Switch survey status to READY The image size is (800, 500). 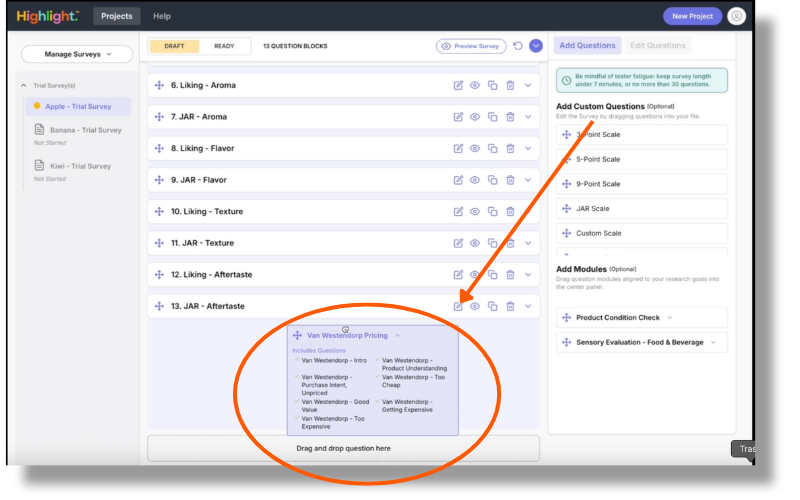coord(224,46)
